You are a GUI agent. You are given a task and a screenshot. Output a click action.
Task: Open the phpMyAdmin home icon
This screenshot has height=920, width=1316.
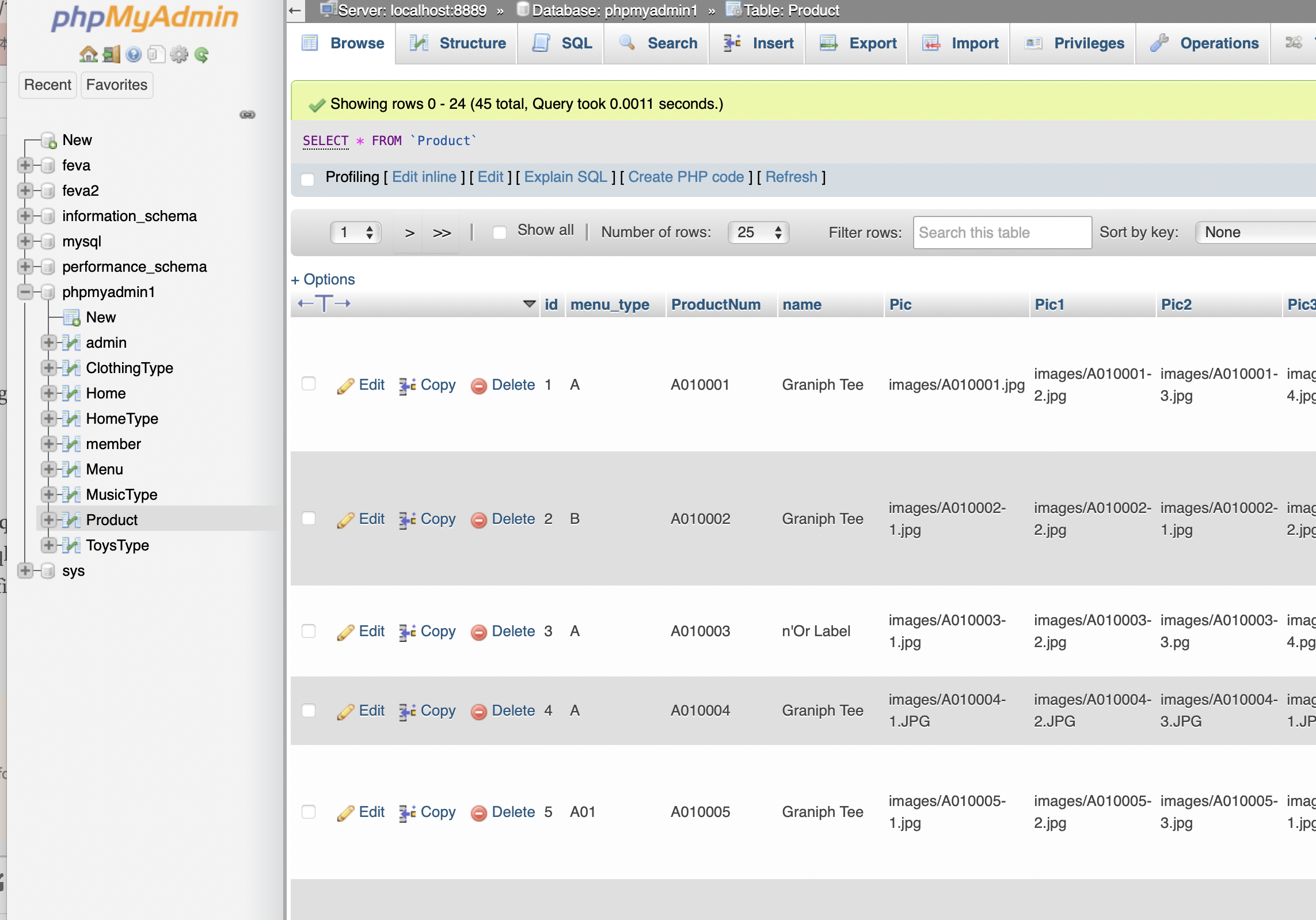(89, 54)
